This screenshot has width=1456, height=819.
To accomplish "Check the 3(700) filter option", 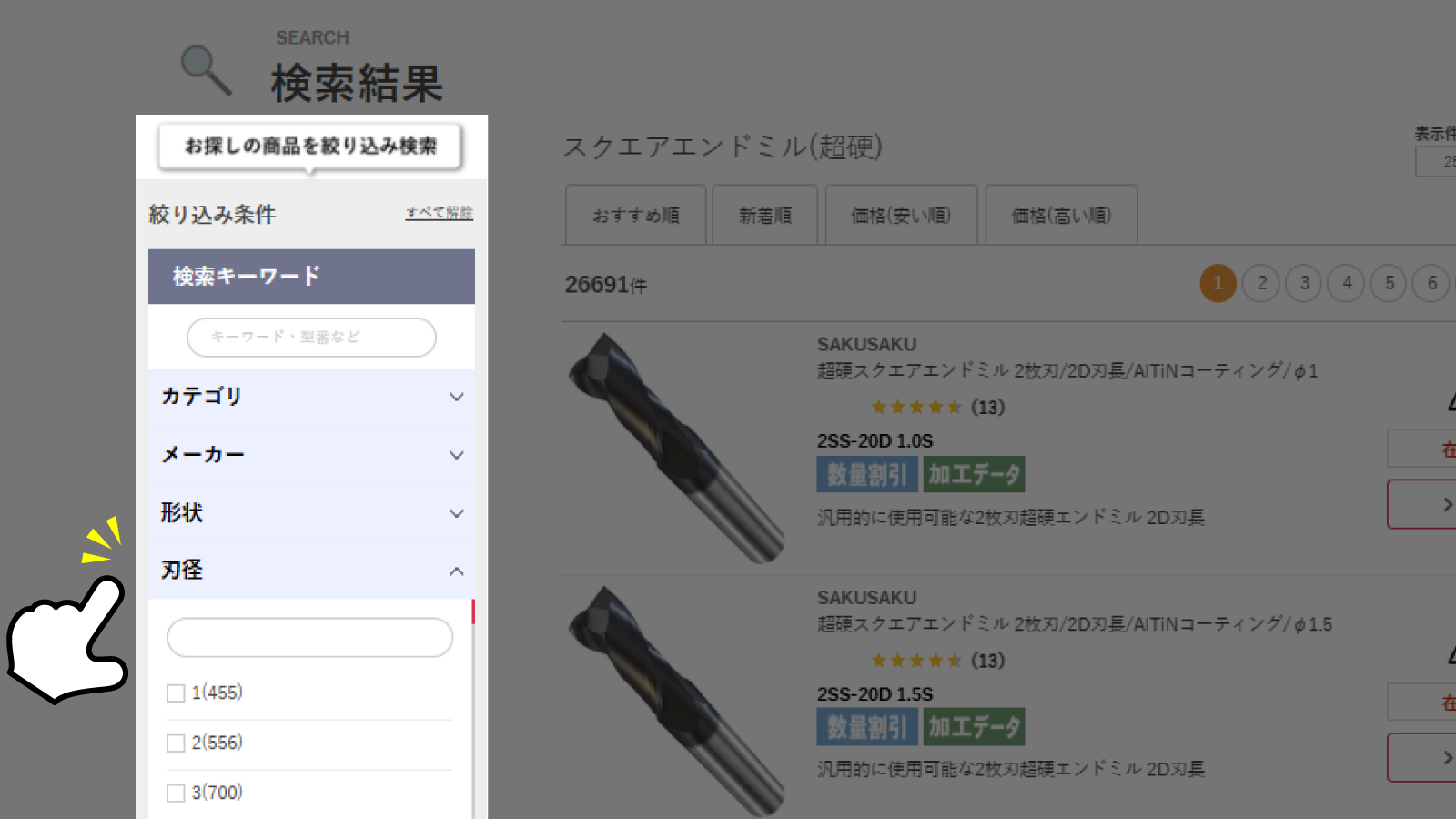I will tap(176, 793).
